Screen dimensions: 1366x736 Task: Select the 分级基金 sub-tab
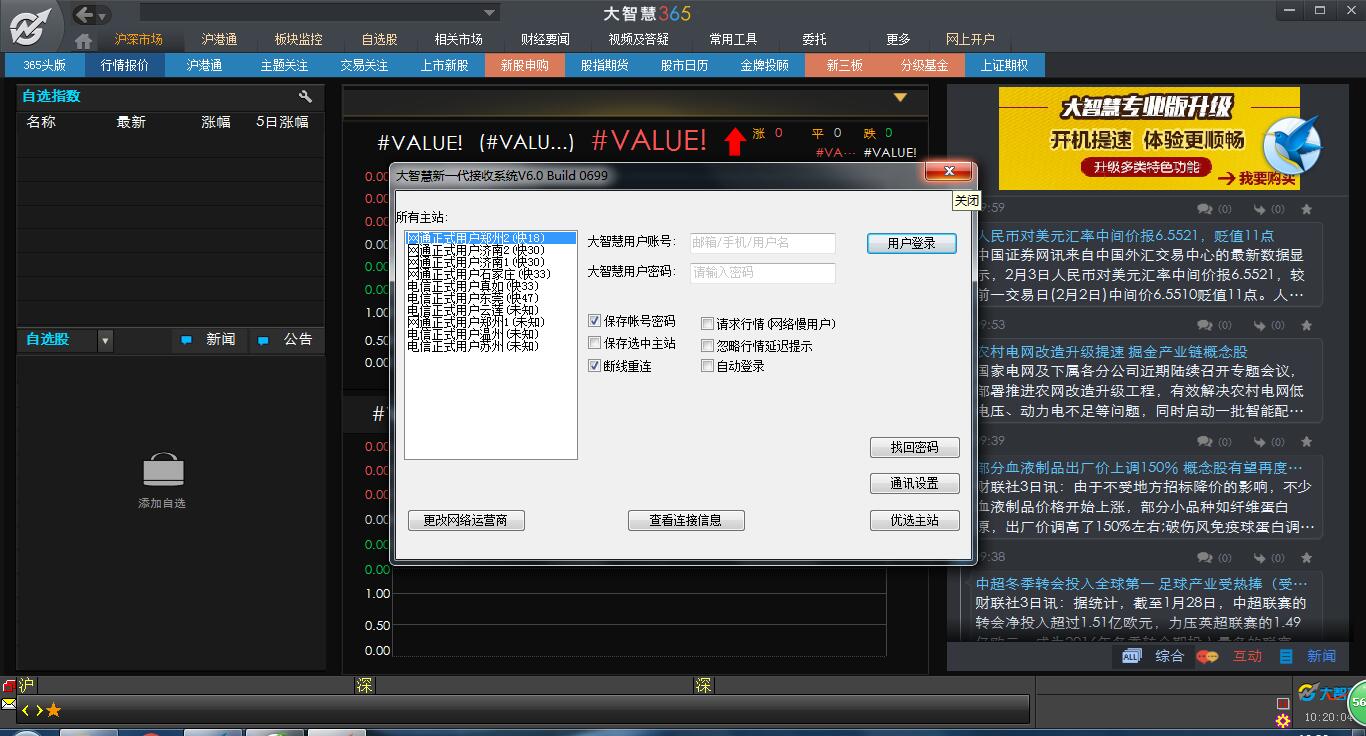pyautogui.click(x=925, y=65)
